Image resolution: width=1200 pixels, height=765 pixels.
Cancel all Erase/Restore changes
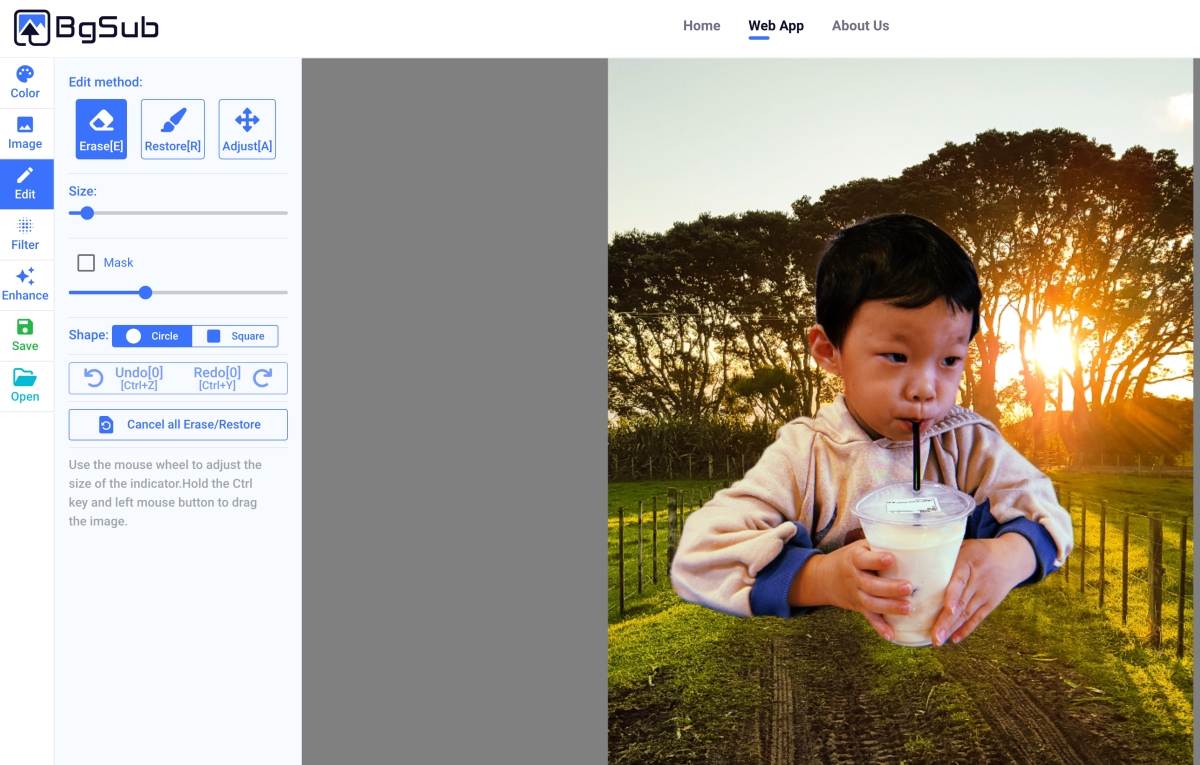point(178,425)
